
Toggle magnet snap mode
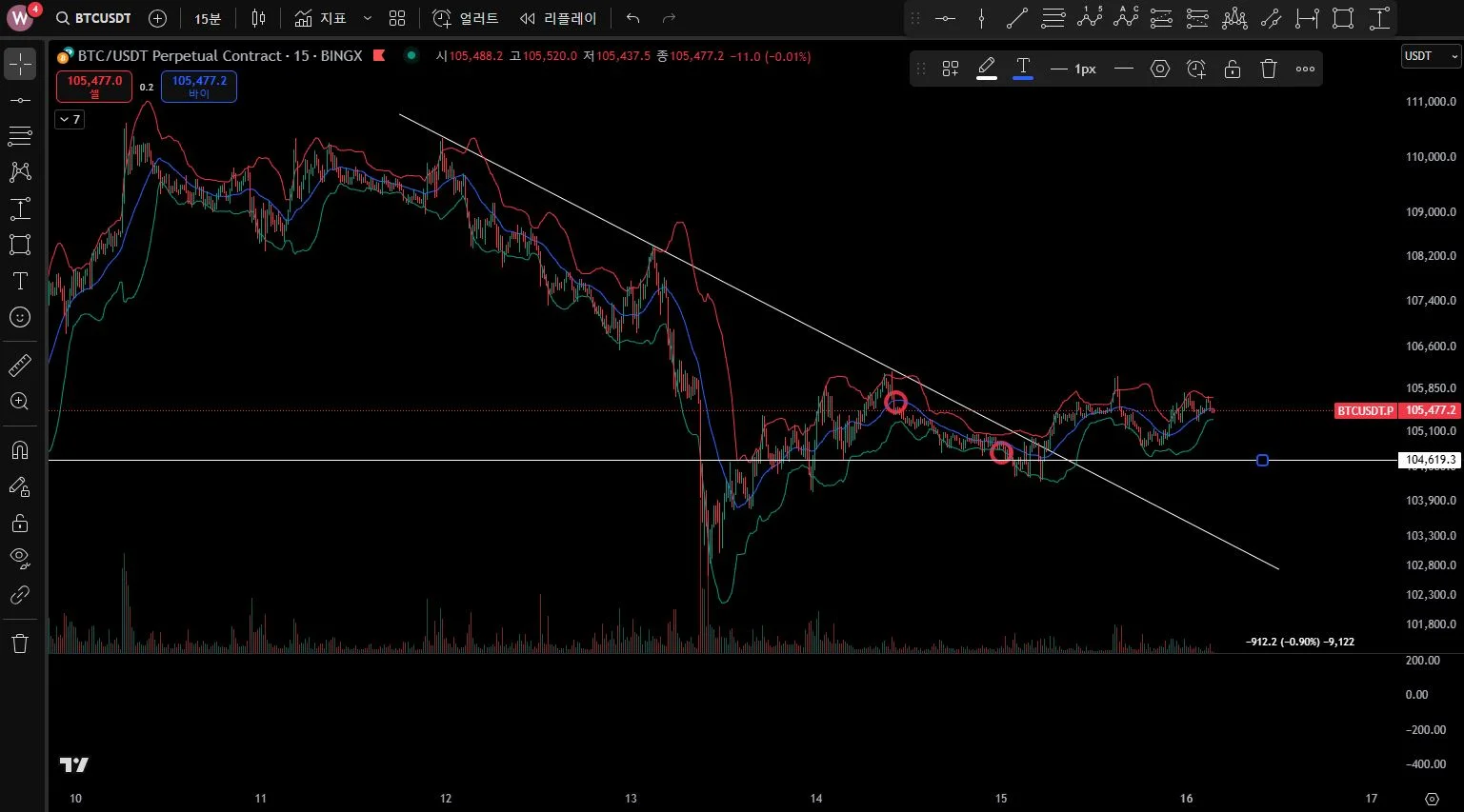click(20, 450)
